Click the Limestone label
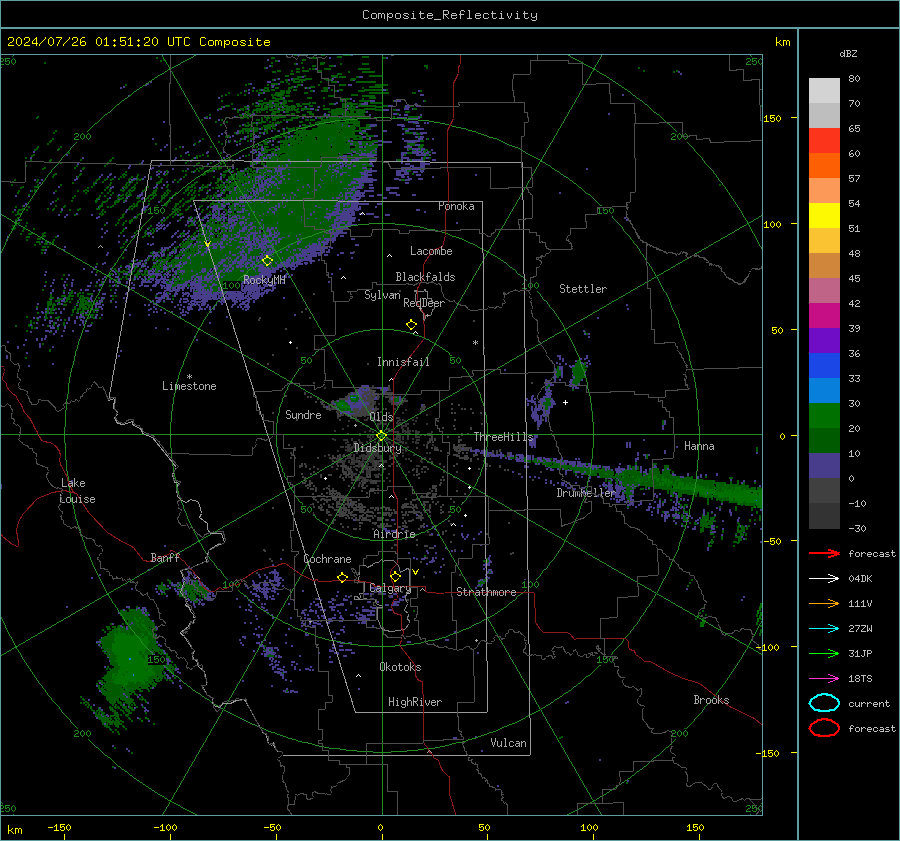The width and height of the screenshot is (900, 841). (x=189, y=386)
